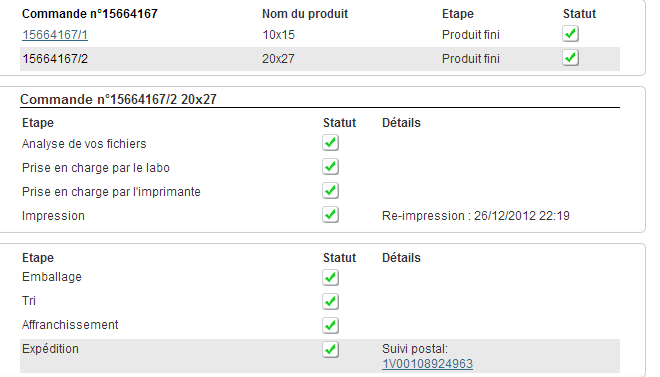The height and width of the screenshot is (377, 660).
Task: Click checkmark for Prise en charge par l'imprimante
Action: point(330,191)
